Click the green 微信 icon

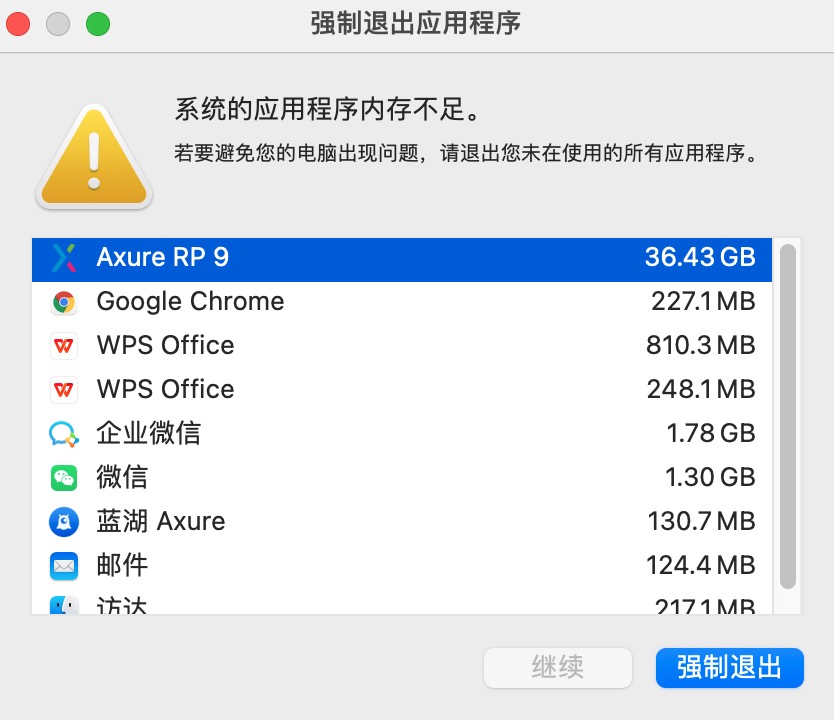(64, 478)
